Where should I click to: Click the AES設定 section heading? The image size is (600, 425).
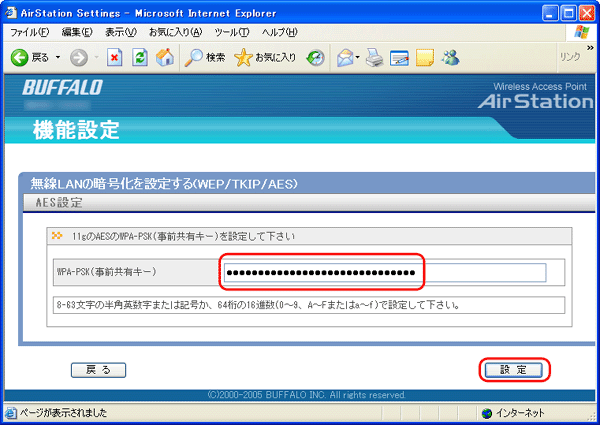click(x=59, y=203)
